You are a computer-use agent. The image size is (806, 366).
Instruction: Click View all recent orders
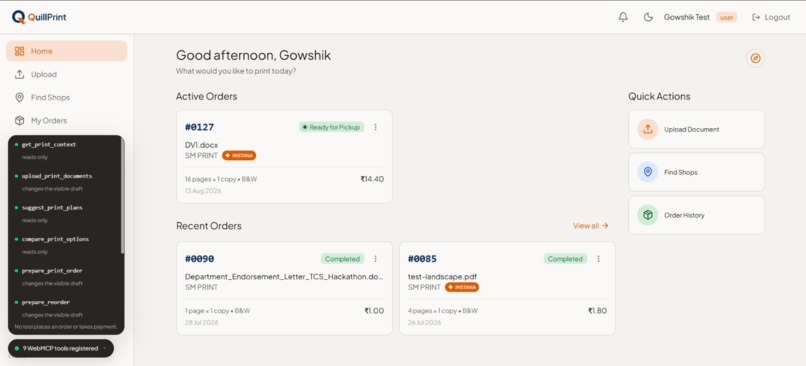point(591,226)
